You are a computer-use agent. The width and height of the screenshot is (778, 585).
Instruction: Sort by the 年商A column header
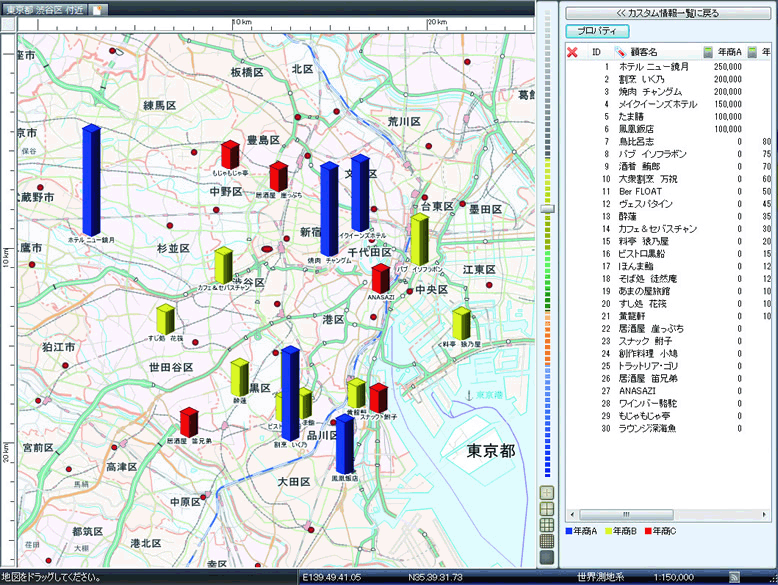point(729,52)
